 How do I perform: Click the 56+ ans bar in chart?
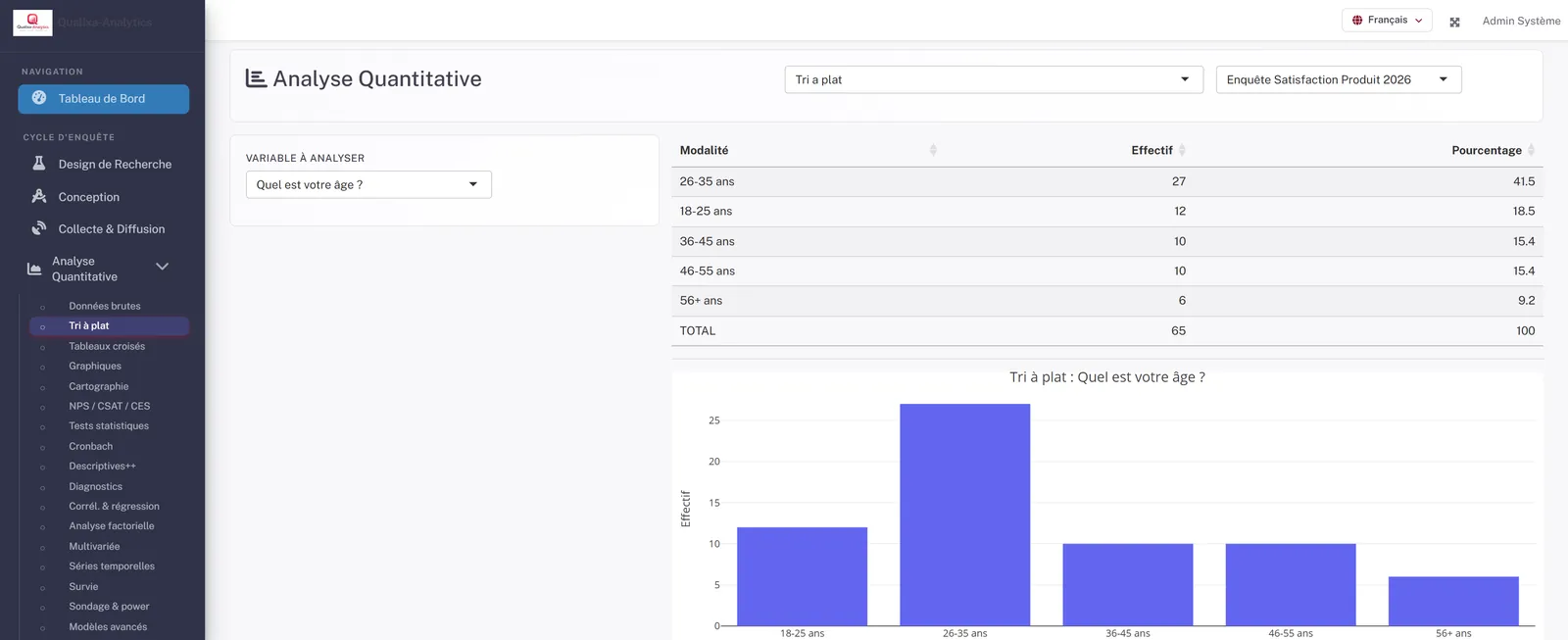pyautogui.click(x=1453, y=601)
